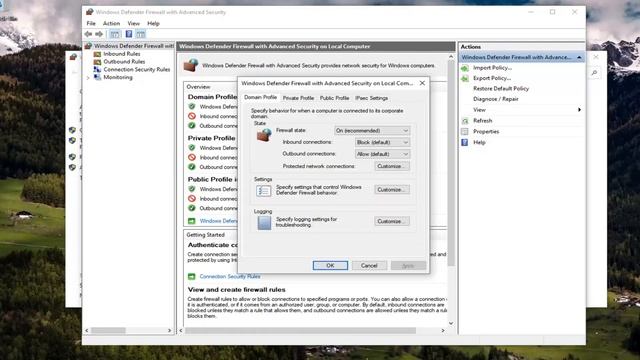Click the search icon in background window

pyautogui.click(x=595, y=73)
